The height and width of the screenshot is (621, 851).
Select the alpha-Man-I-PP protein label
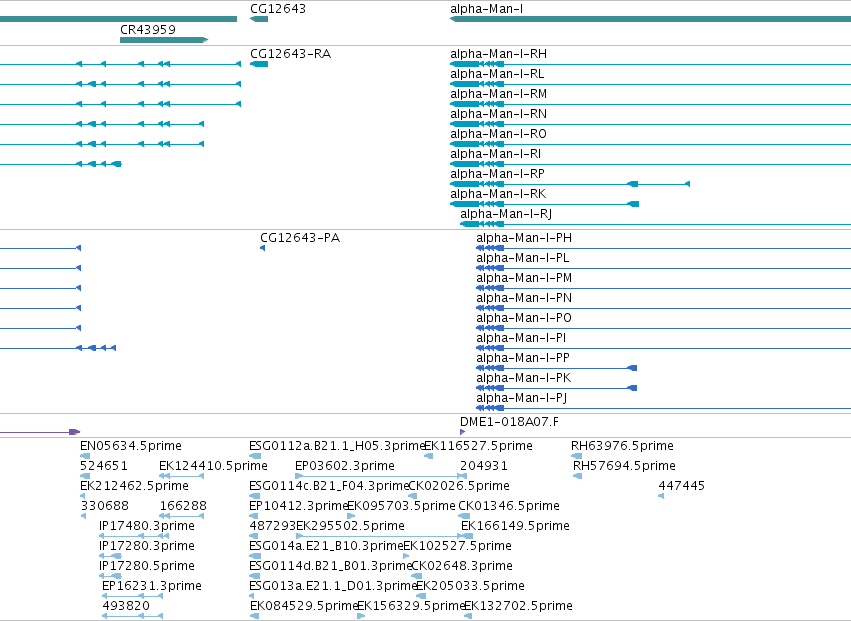[x=523, y=358]
